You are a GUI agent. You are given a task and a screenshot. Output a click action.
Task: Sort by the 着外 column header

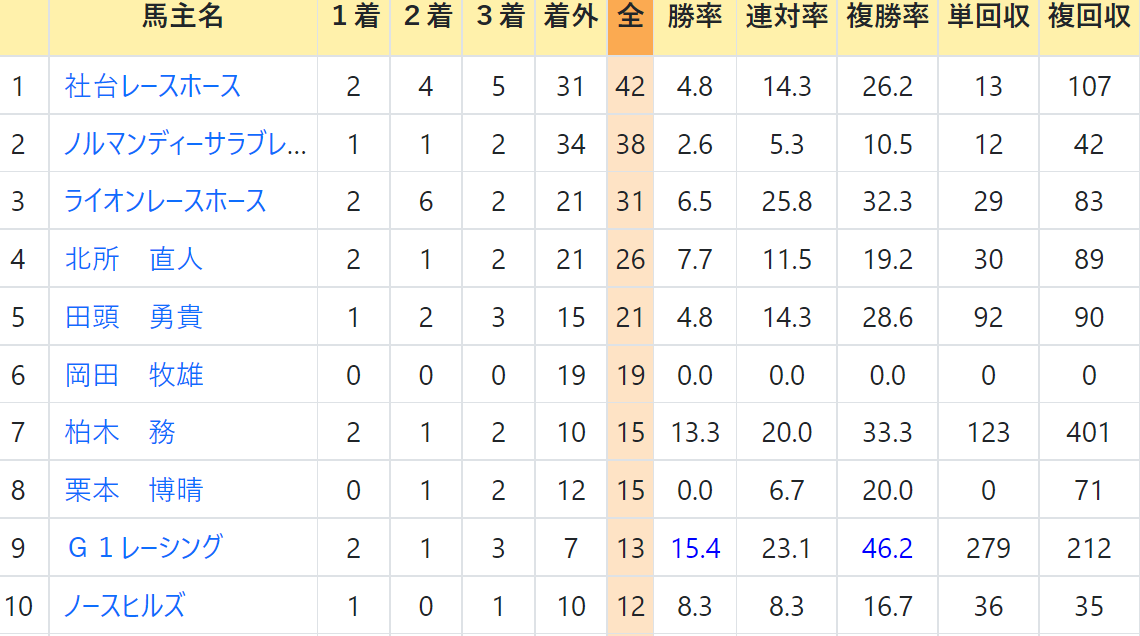pyautogui.click(x=571, y=16)
